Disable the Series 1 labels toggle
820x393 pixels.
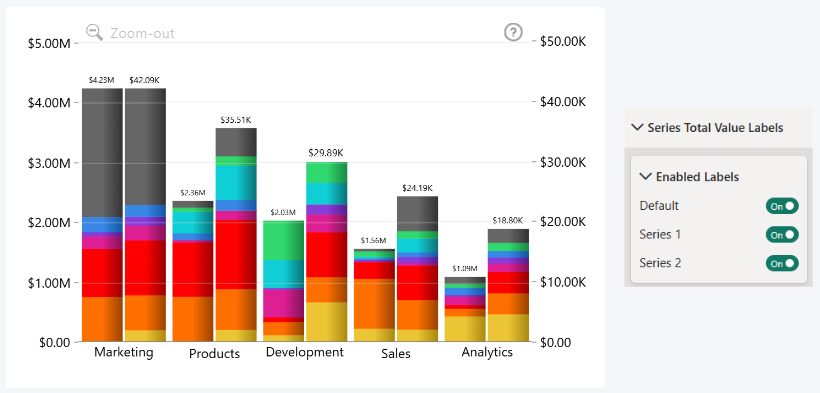782,235
